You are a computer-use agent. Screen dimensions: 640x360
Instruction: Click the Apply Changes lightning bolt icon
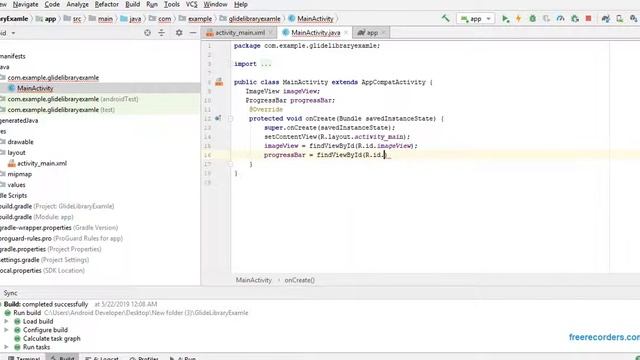519,19
